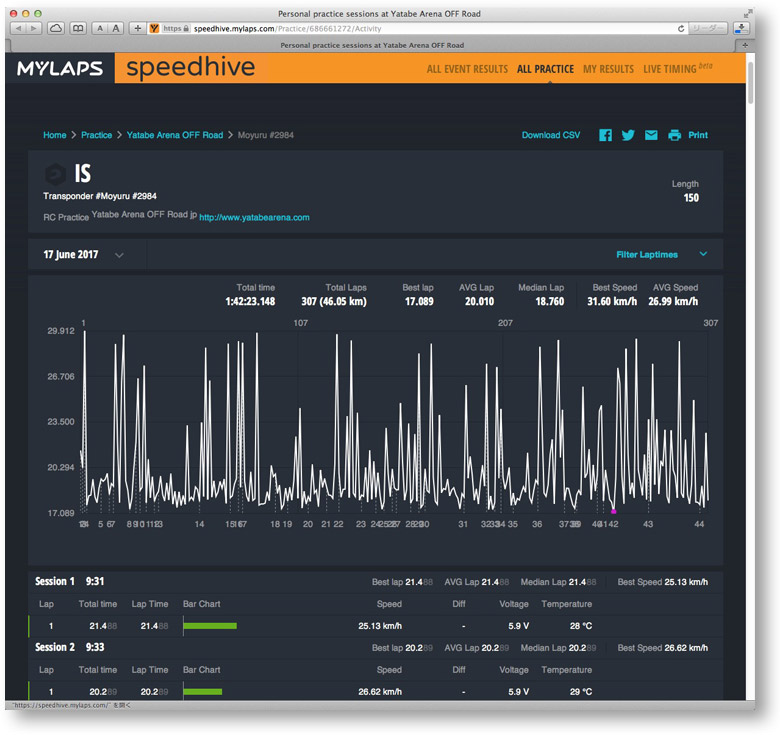Click the URL address field
This screenshot has height=735, width=780.
(x=418, y=28)
